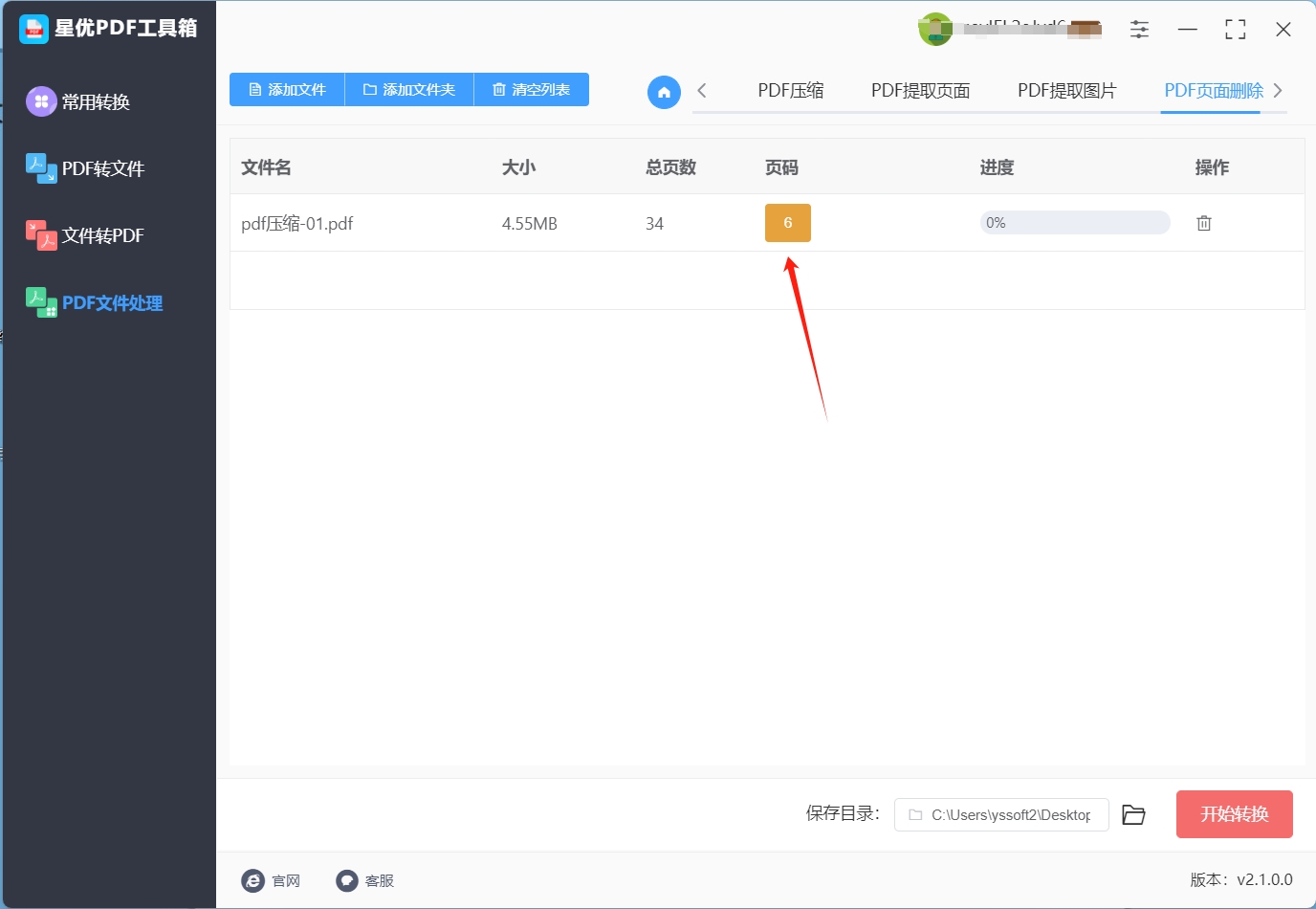1316x909 pixels.
Task: Open the 常用转换 sidebar section
Action: click(78, 101)
